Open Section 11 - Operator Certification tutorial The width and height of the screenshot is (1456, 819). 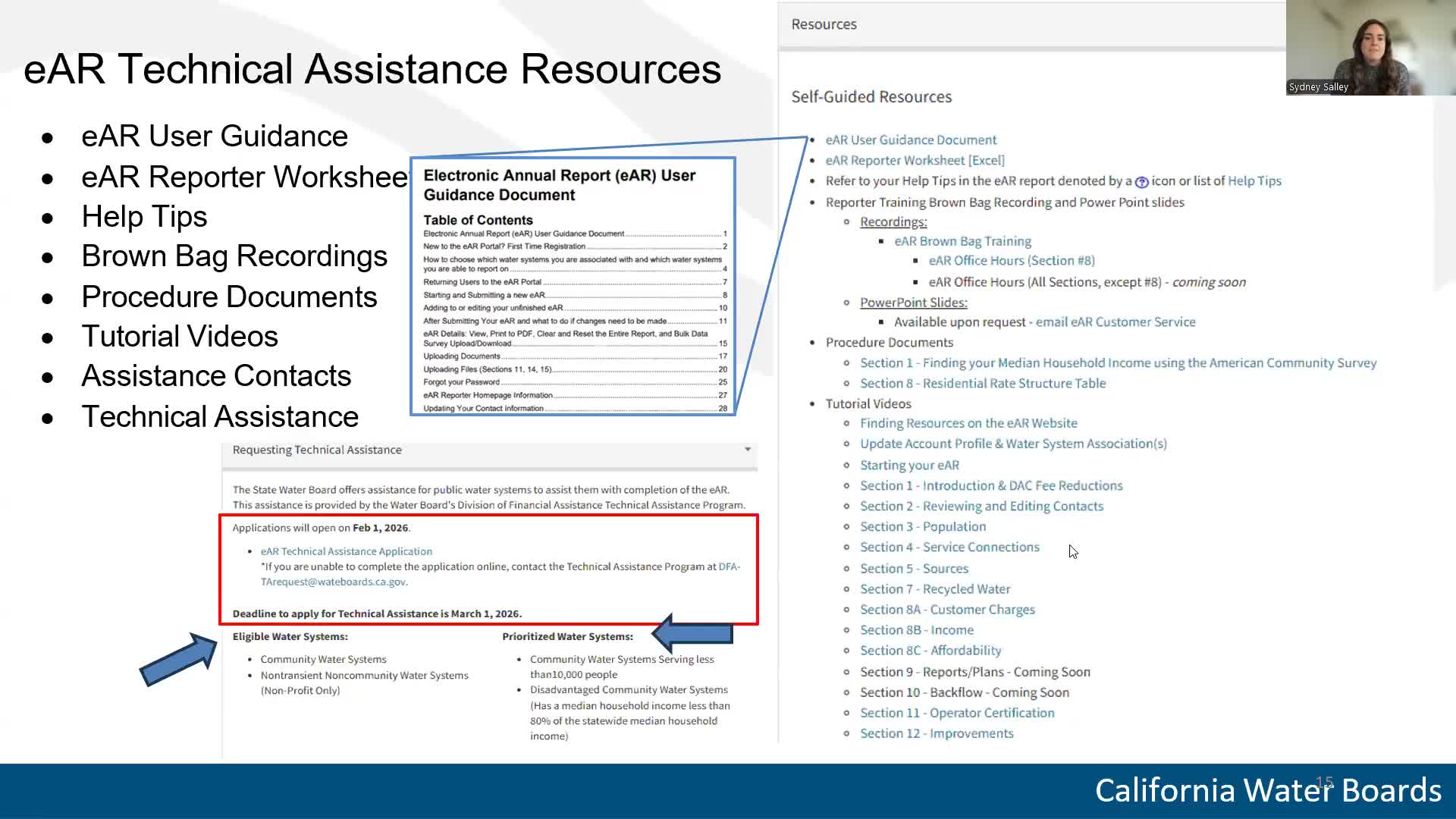coord(957,713)
